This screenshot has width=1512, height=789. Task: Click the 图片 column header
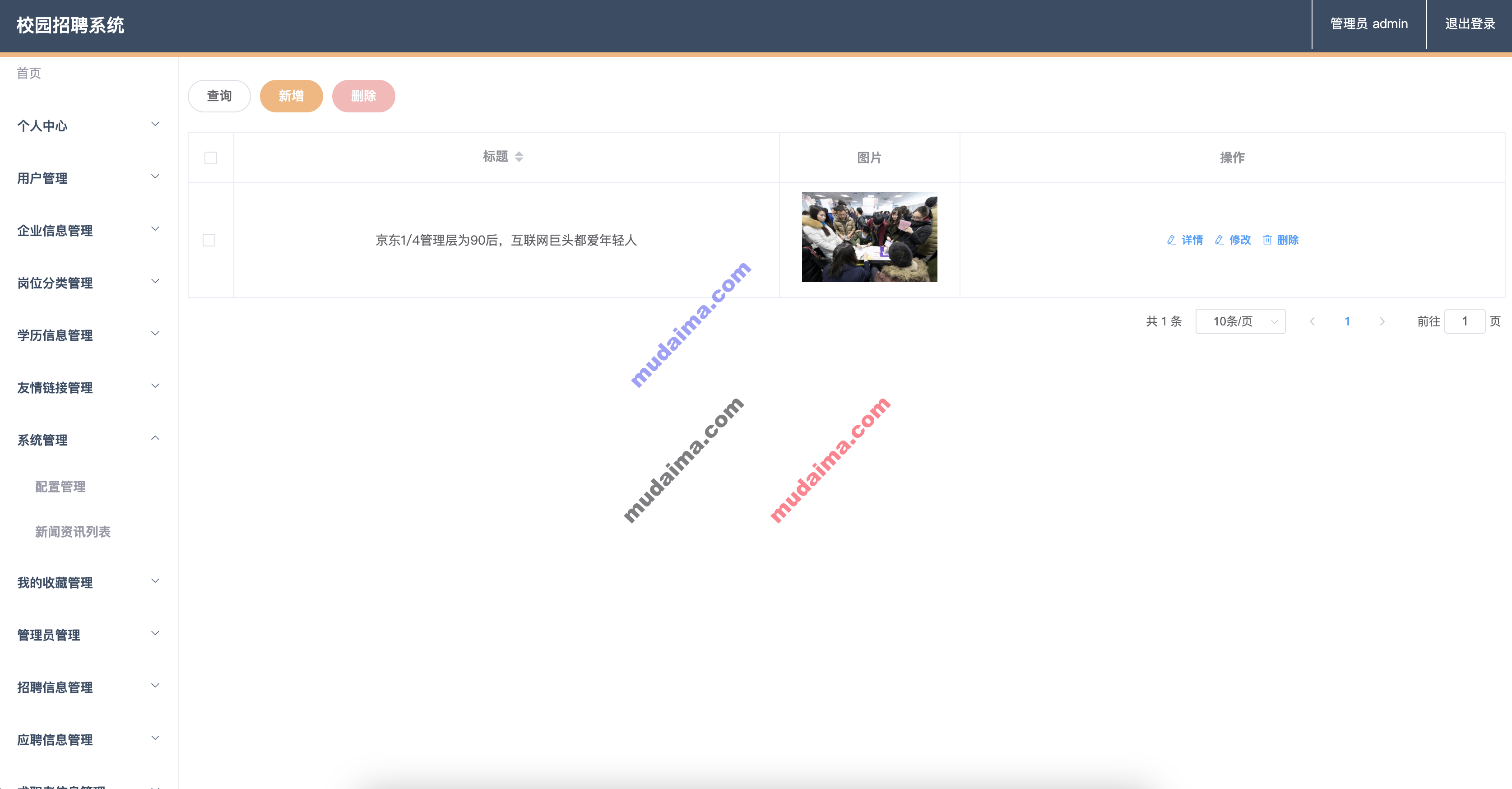coord(869,158)
